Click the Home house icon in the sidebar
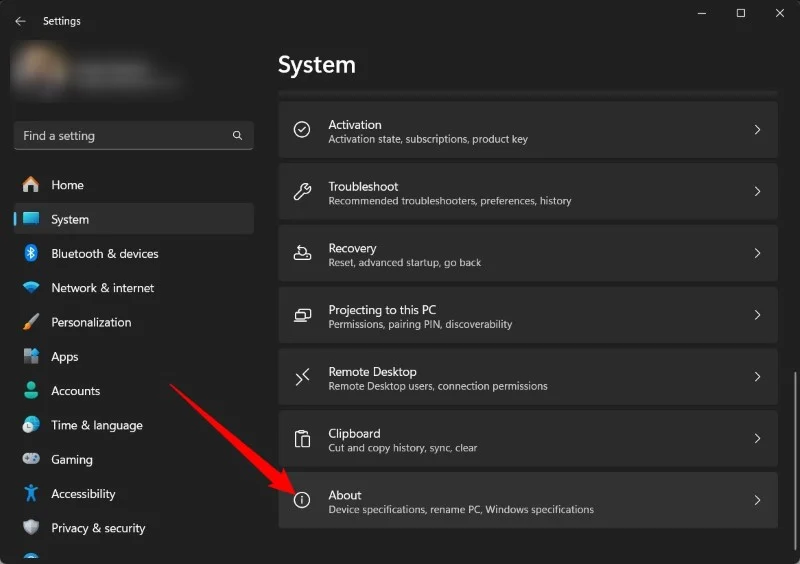 (x=31, y=184)
